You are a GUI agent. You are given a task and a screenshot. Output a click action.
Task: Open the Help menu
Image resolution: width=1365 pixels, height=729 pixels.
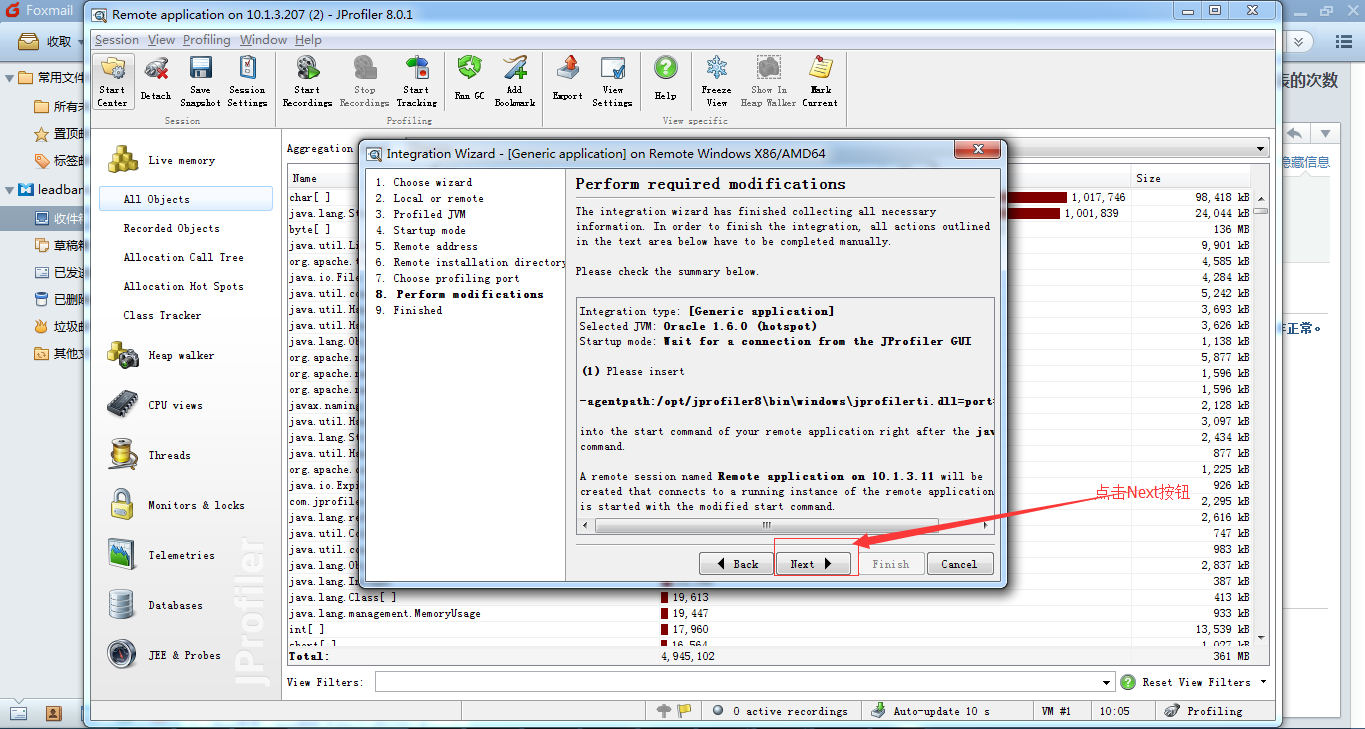click(x=308, y=40)
